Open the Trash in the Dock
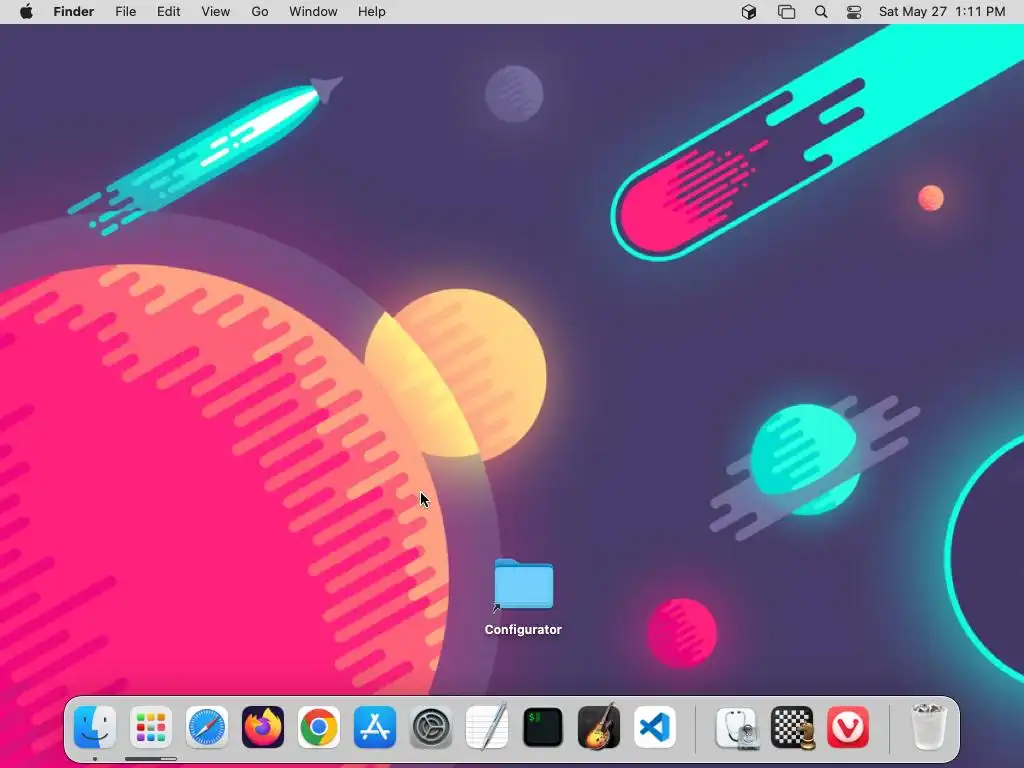This screenshot has width=1024, height=768. pos(928,727)
